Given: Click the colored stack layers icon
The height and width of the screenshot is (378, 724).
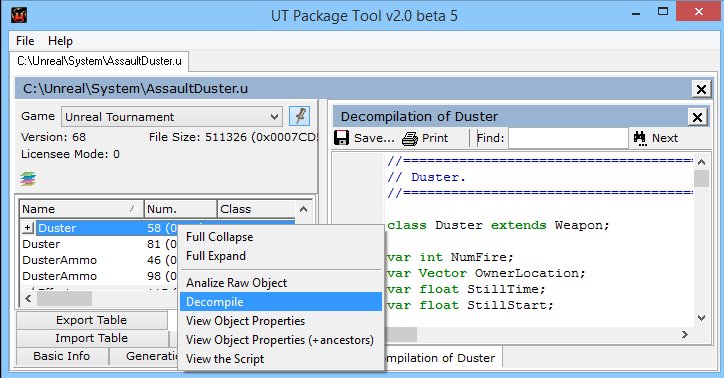Looking at the screenshot, I should [x=28, y=179].
